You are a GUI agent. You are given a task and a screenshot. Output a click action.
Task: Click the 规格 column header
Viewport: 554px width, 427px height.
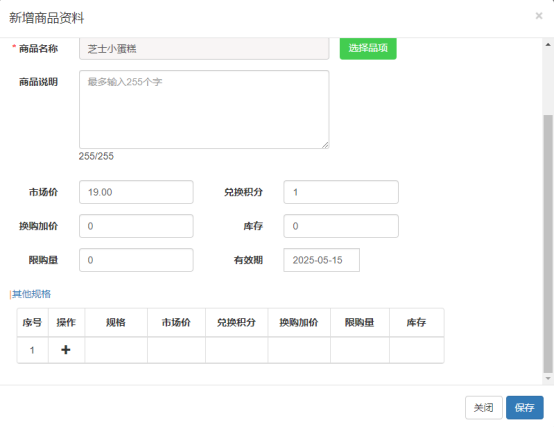(116, 322)
